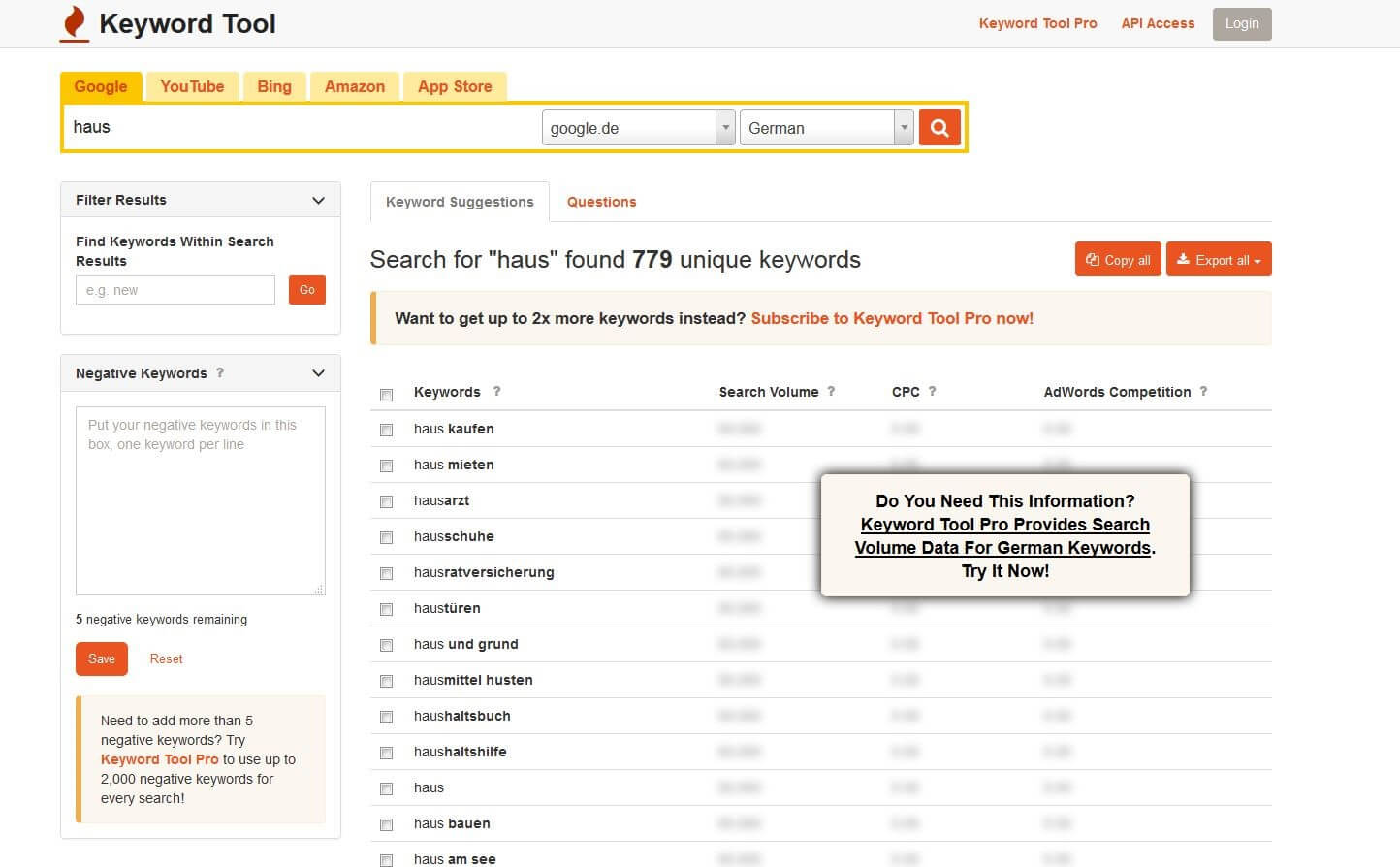This screenshot has width=1400, height=867.
Task: Check the box for haus kaufen
Action: coord(386,430)
